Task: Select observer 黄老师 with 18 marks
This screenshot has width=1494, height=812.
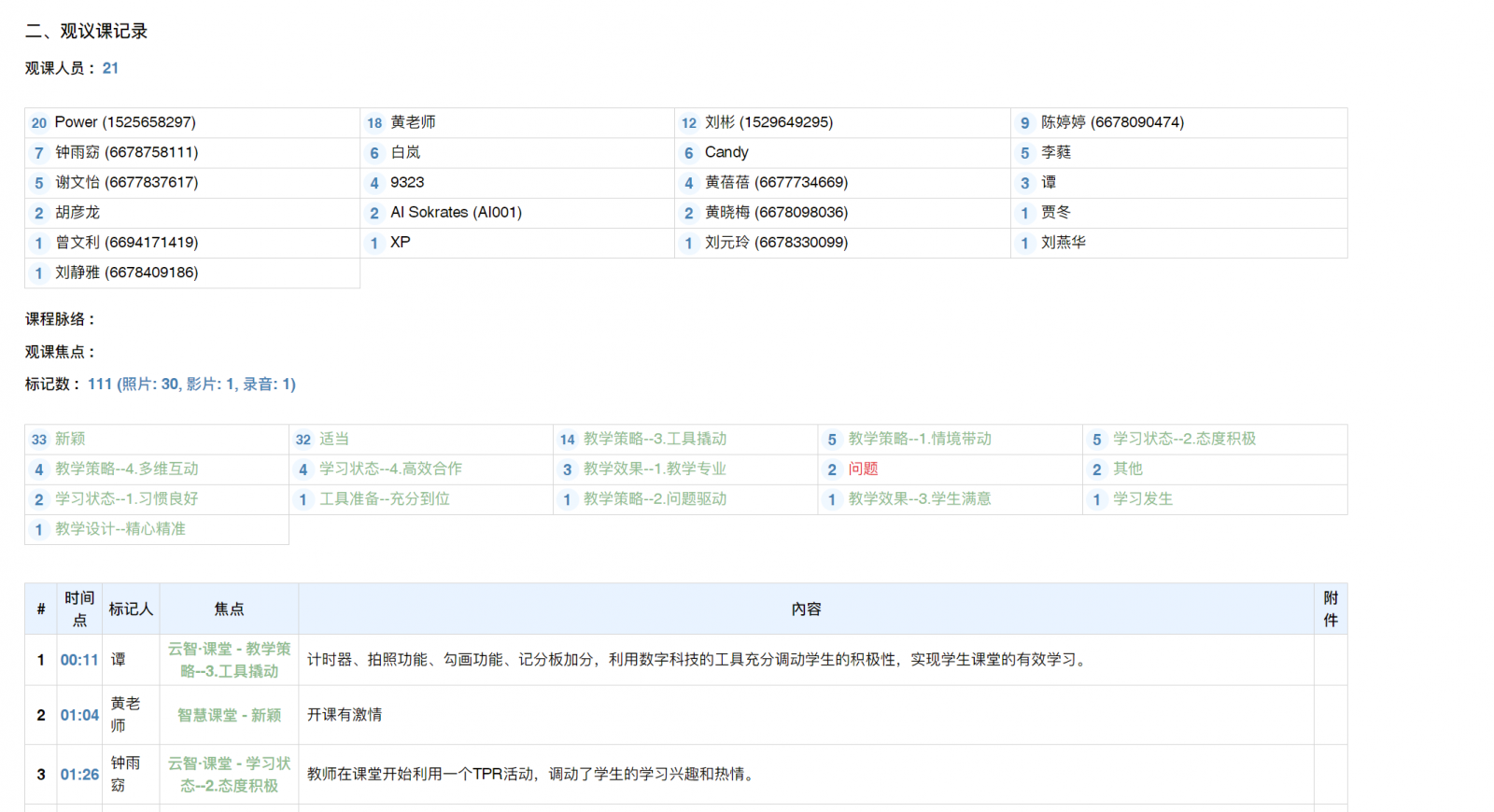Action: [413, 122]
